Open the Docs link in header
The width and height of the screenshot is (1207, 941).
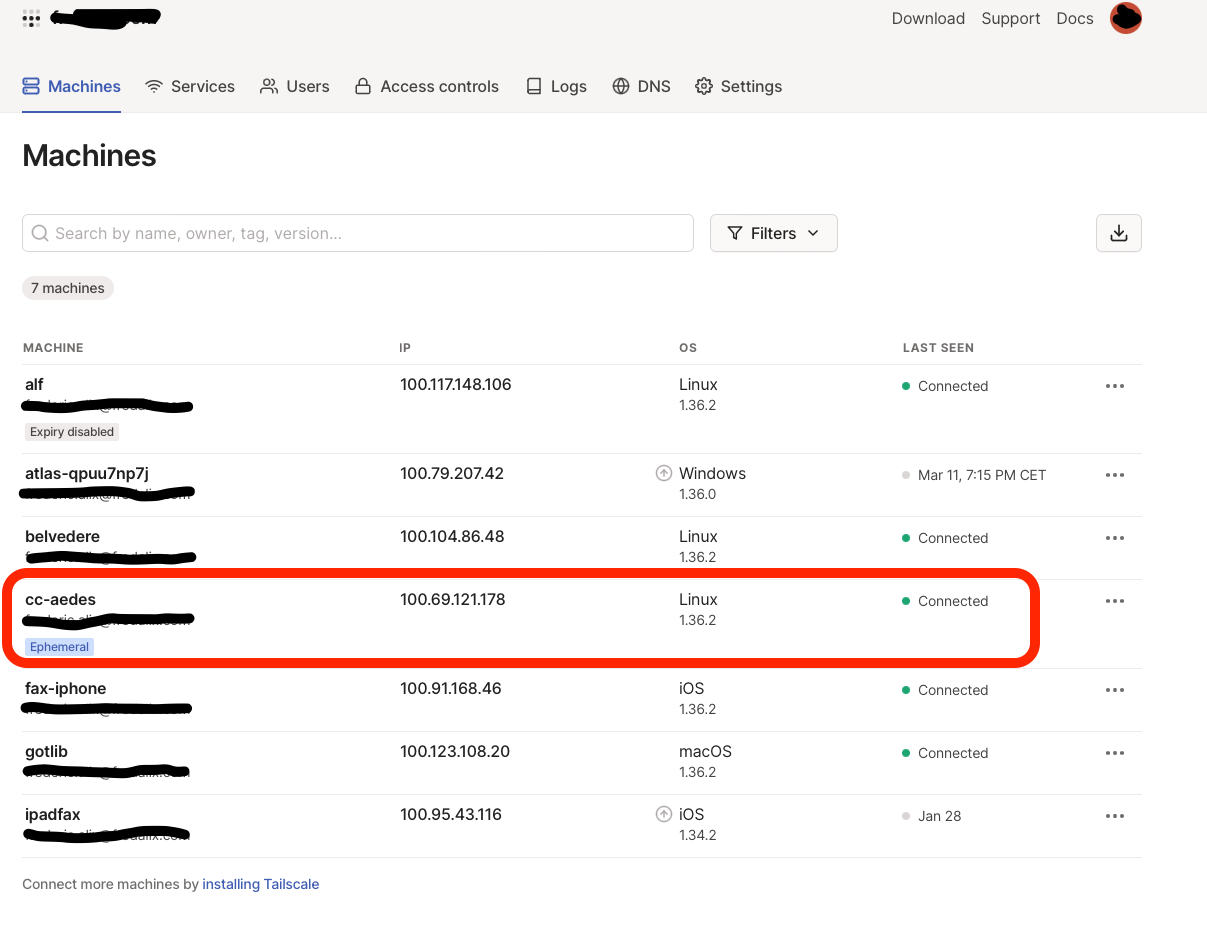tap(1074, 18)
